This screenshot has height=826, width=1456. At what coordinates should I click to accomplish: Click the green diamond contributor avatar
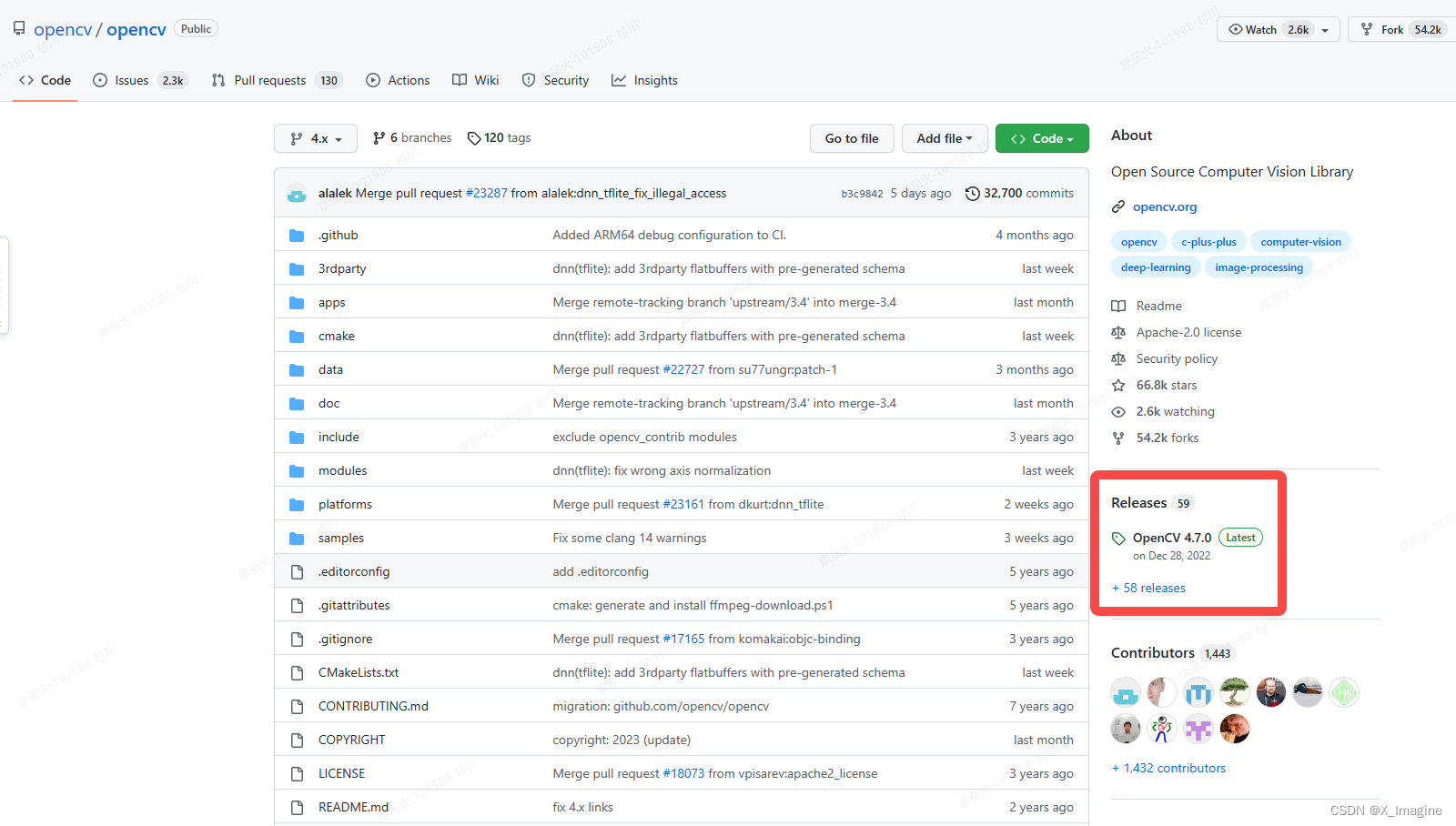click(1344, 693)
